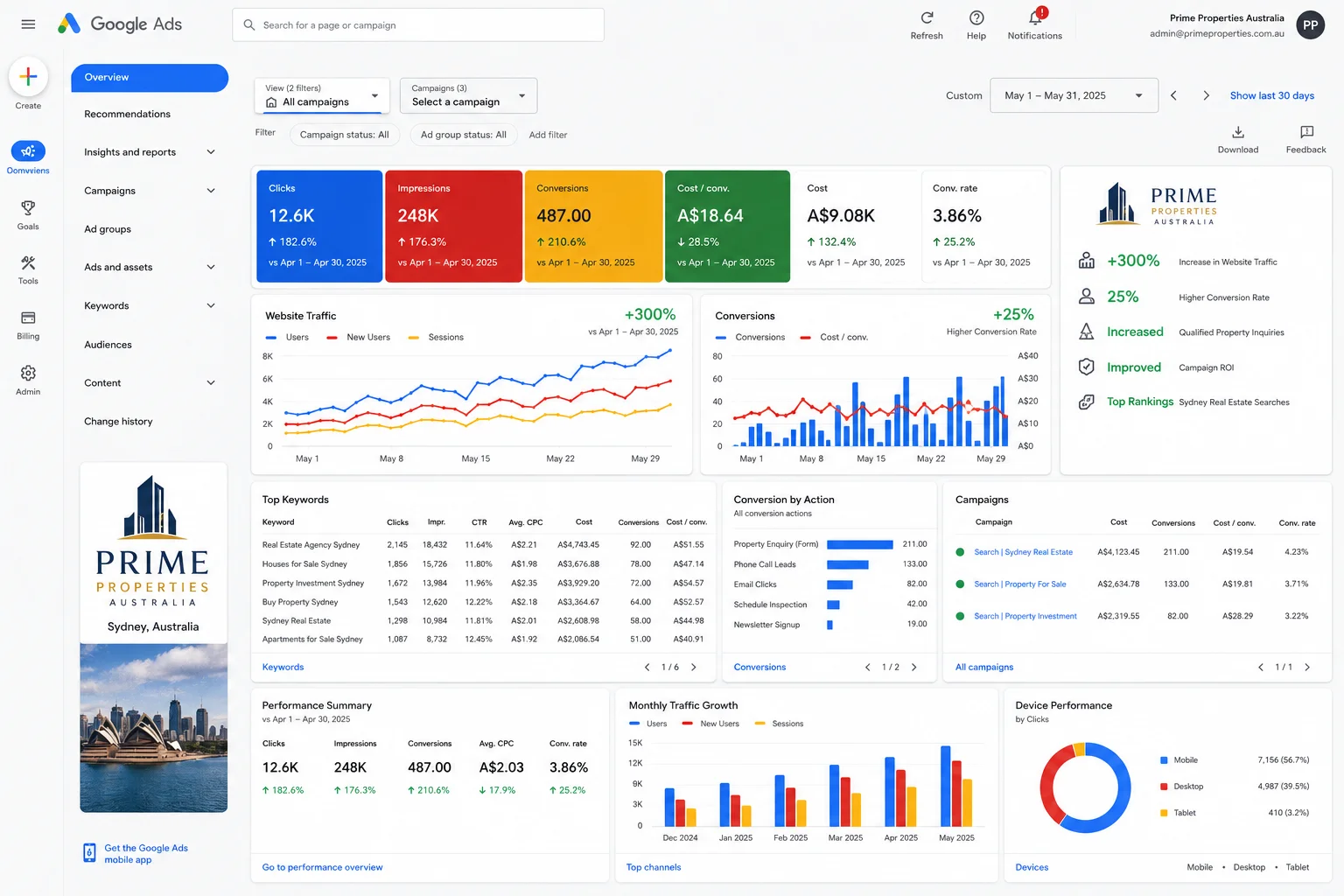Click the Device Performance donut chart
1344x896 pixels.
pos(1085,787)
